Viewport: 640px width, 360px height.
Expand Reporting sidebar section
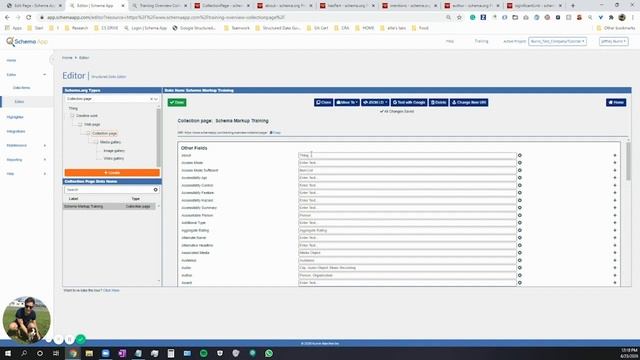point(44,160)
